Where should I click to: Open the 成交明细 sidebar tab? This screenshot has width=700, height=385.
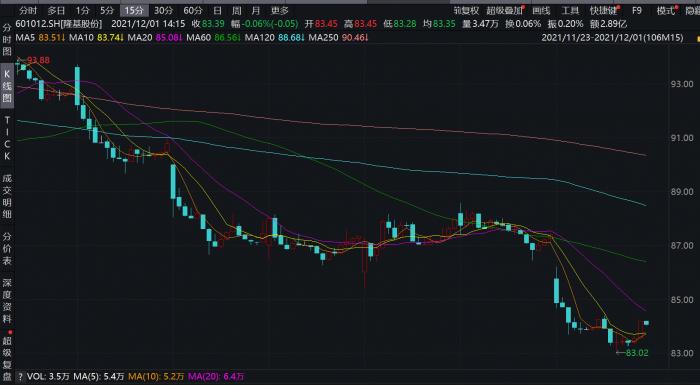pos(7,197)
